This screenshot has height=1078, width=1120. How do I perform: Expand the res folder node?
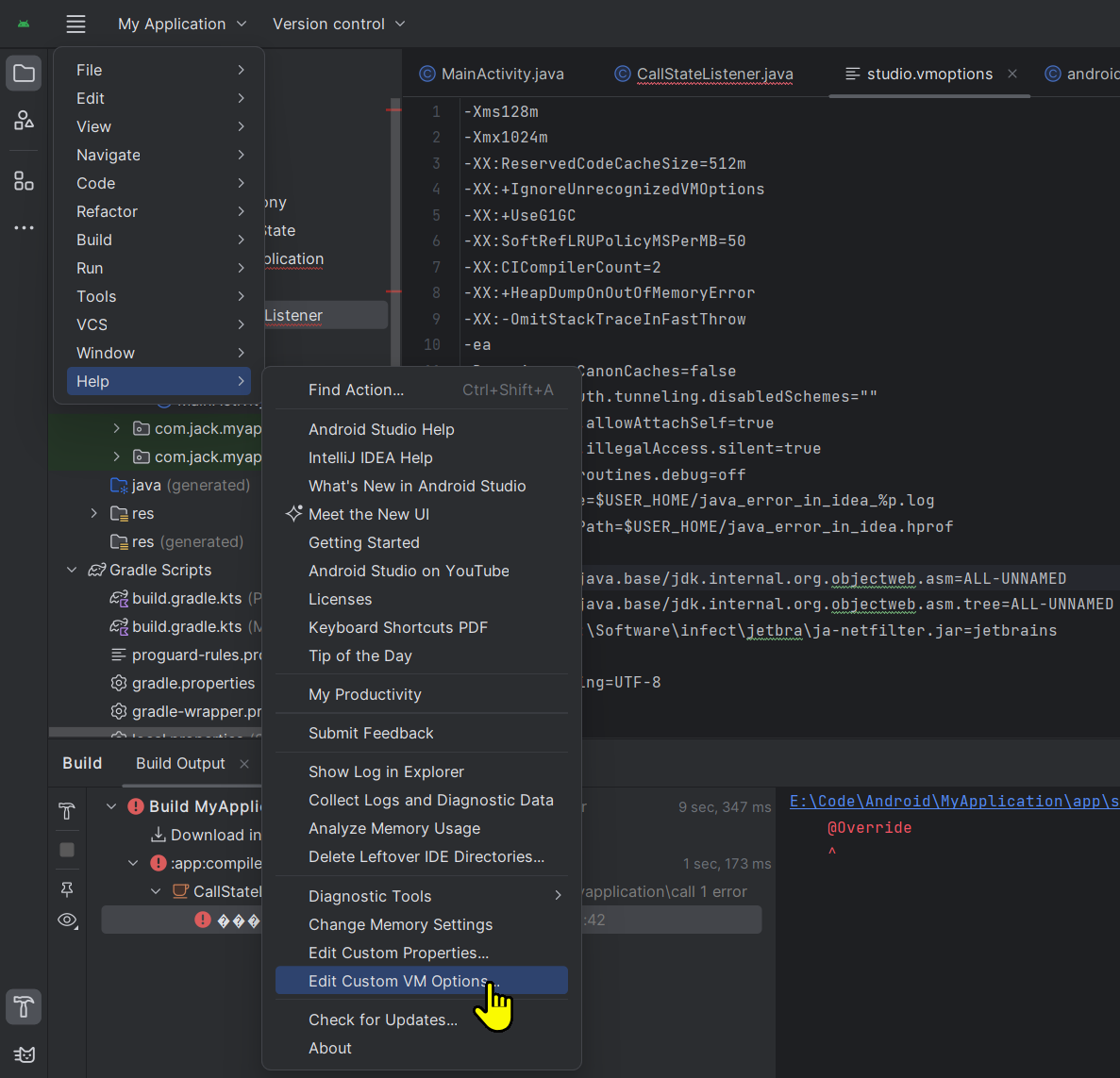[93, 513]
